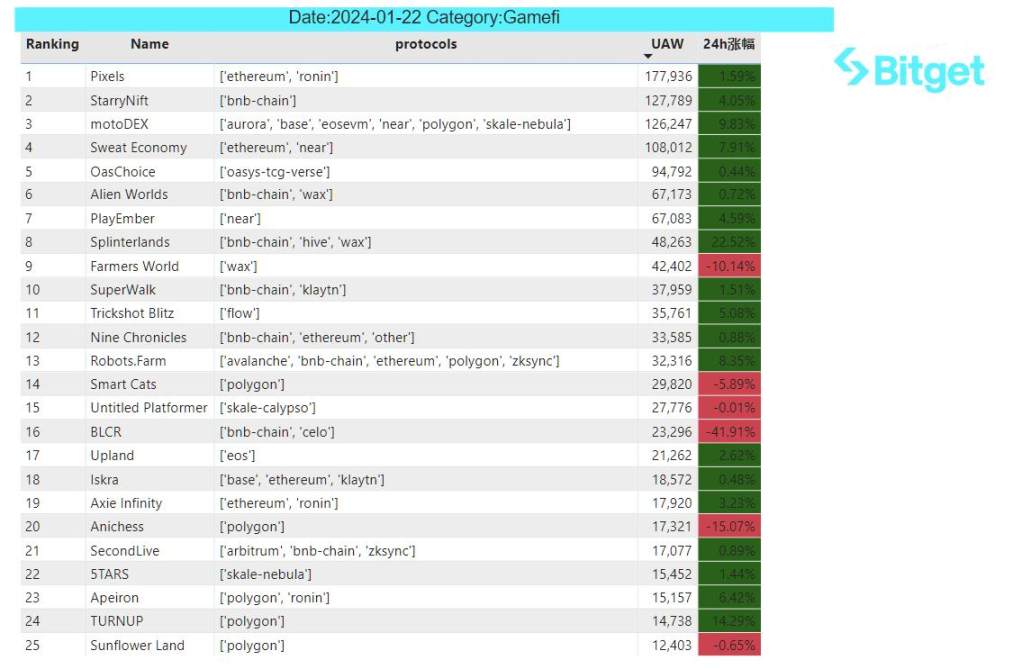Click the Farmers World red -10.14% cell
Image resolution: width=1022 pixels, height=669 pixels.
(x=729, y=266)
